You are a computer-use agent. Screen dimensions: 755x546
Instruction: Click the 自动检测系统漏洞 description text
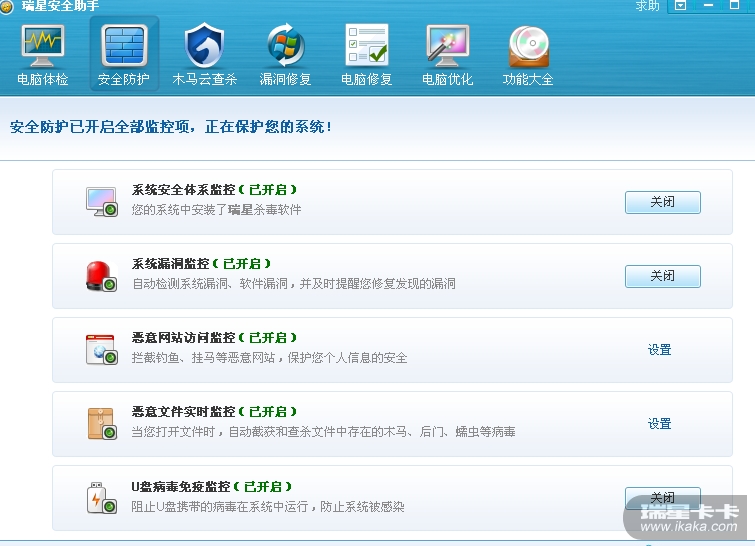pos(294,284)
